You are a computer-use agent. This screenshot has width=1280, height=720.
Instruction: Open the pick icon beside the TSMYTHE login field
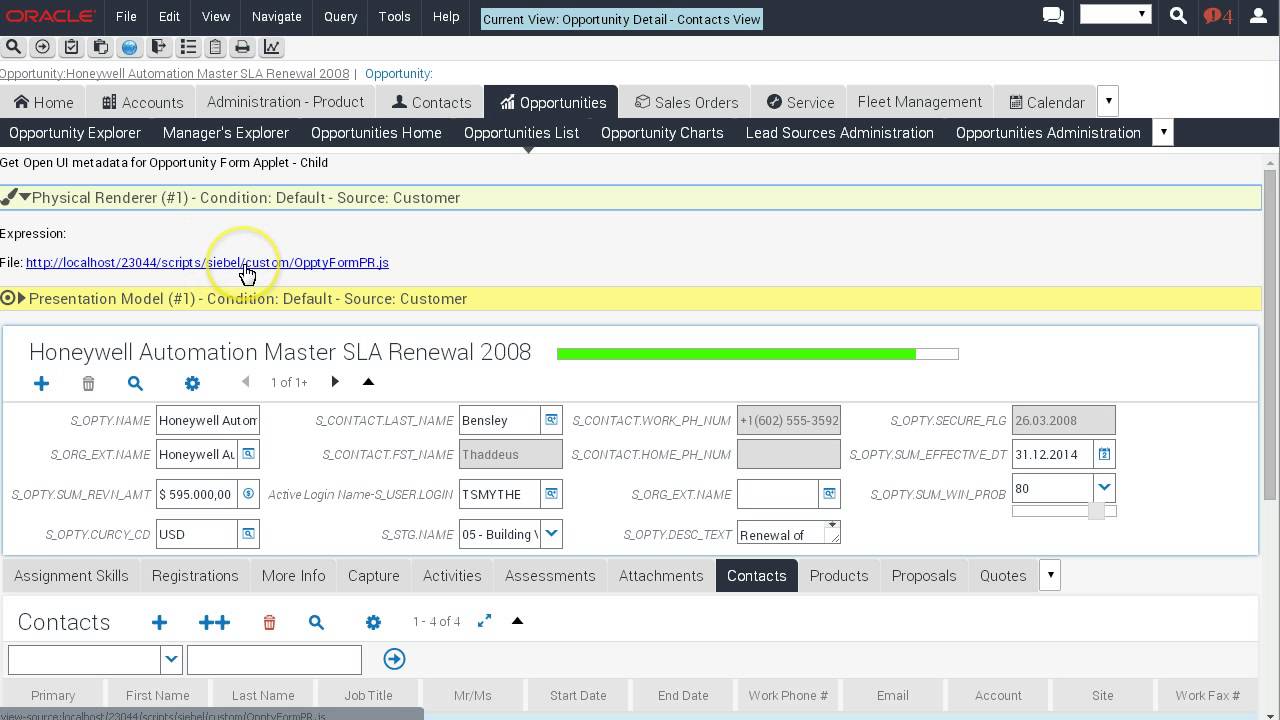tap(551, 494)
